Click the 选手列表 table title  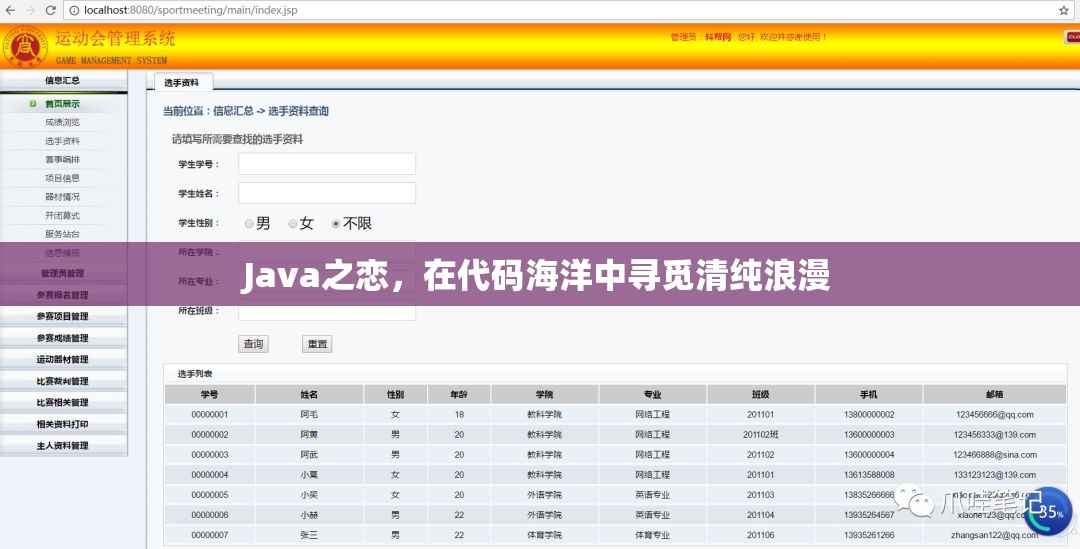[195, 374]
